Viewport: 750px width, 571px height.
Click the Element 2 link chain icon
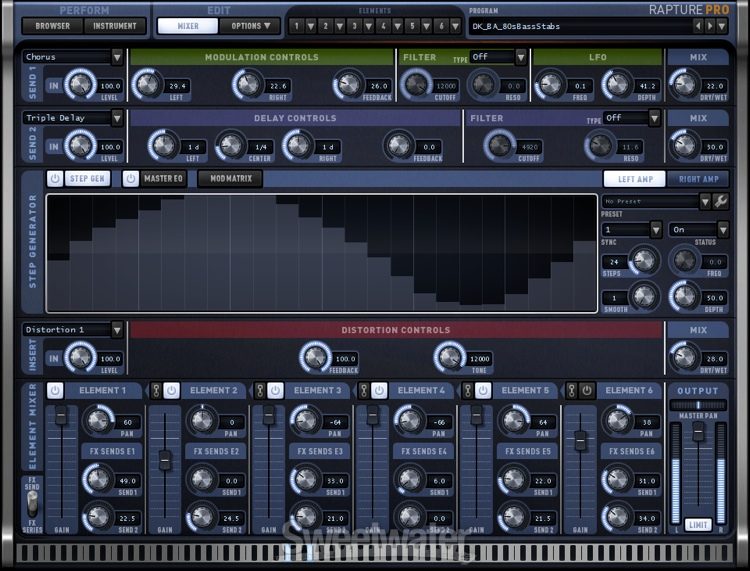[156, 390]
